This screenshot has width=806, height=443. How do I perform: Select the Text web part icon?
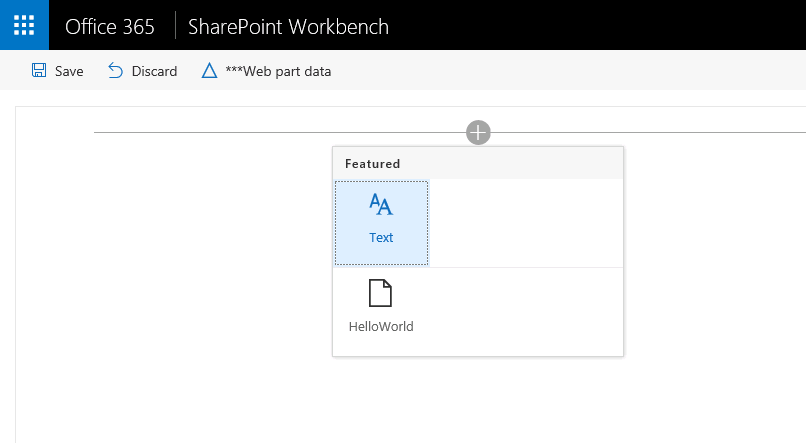pos(381,205)
